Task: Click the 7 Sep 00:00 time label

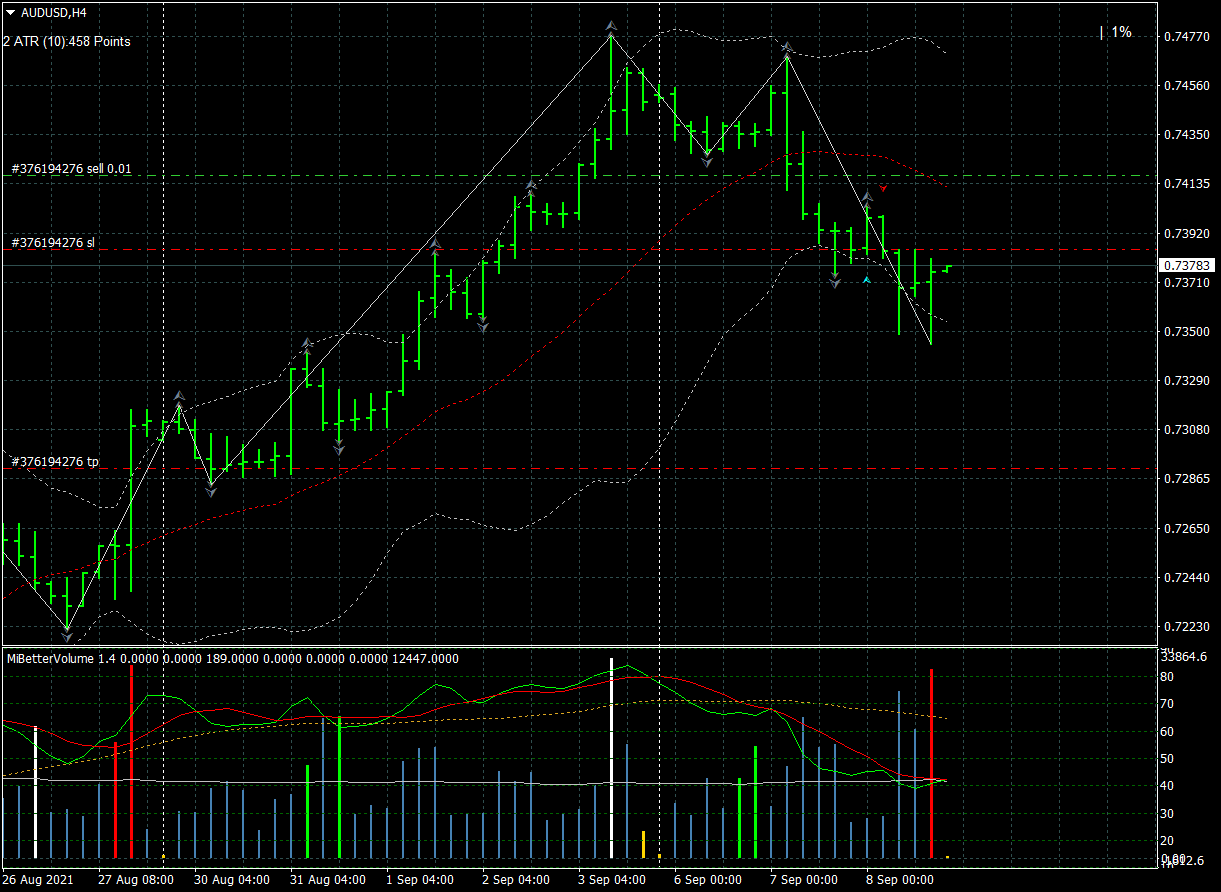Action: (x=804, y=880)
